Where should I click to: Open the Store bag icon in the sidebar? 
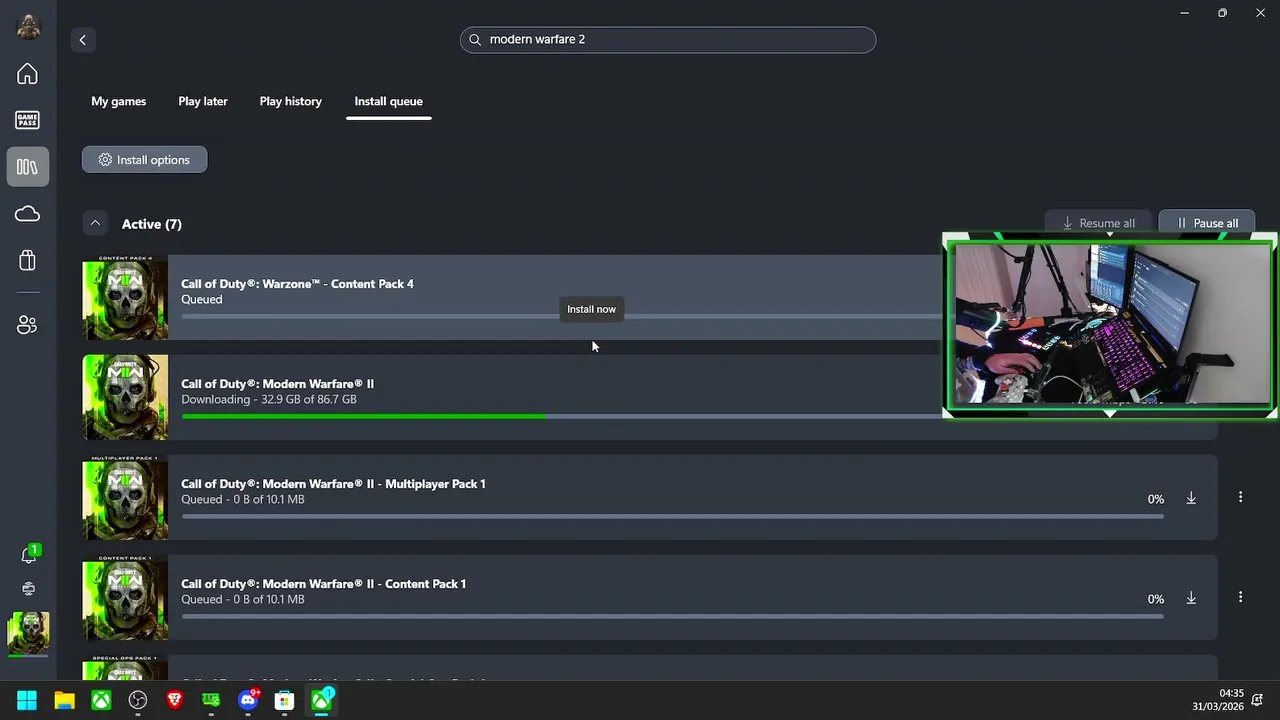click(28, 261)
